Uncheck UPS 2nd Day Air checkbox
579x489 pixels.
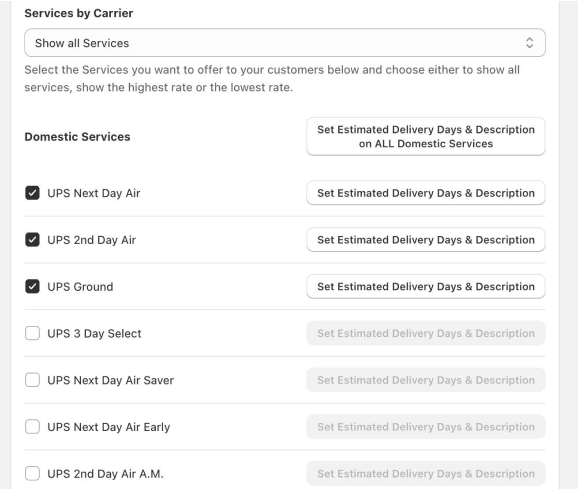32,240
